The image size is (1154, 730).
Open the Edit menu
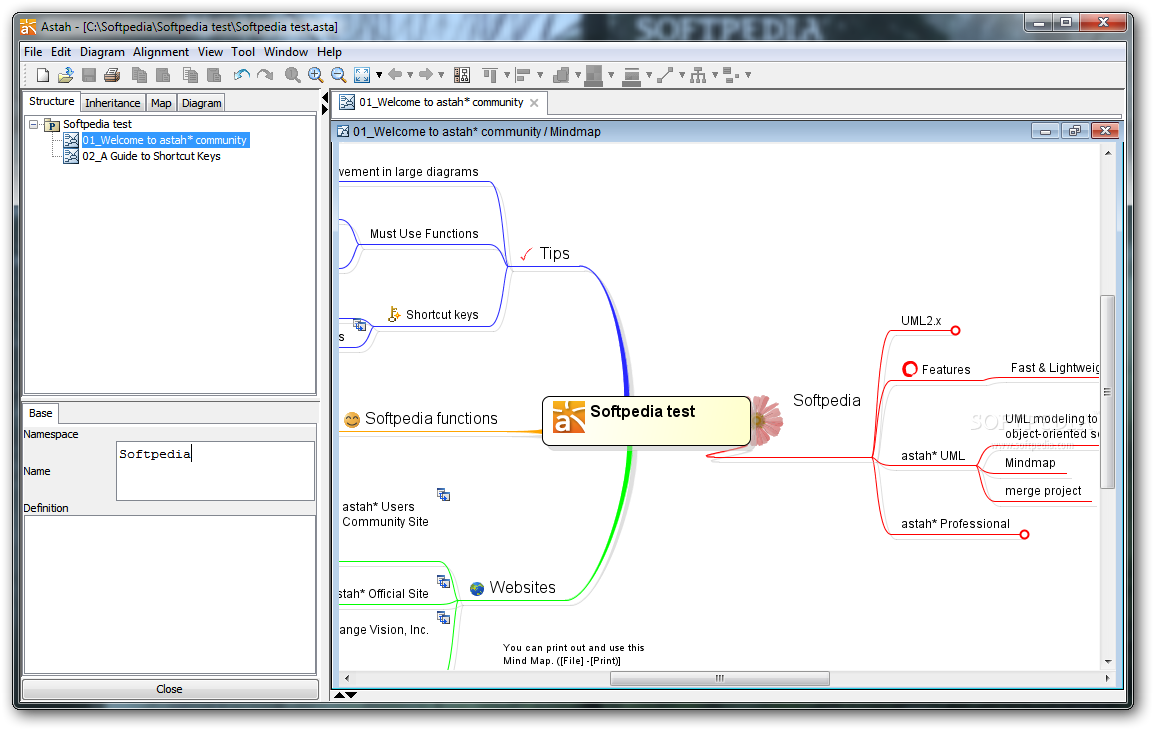pos(61,52)
